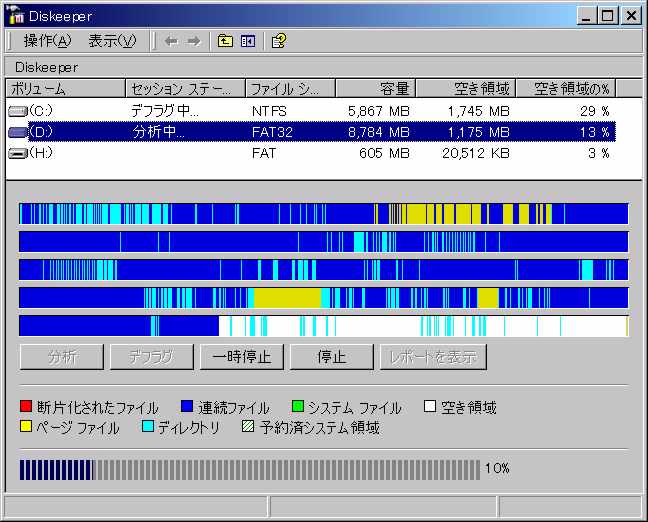Click the 8,784 MB capacity cell
Image resolution: width=648 pixels, height=522 pixels.
click(379, 132)
